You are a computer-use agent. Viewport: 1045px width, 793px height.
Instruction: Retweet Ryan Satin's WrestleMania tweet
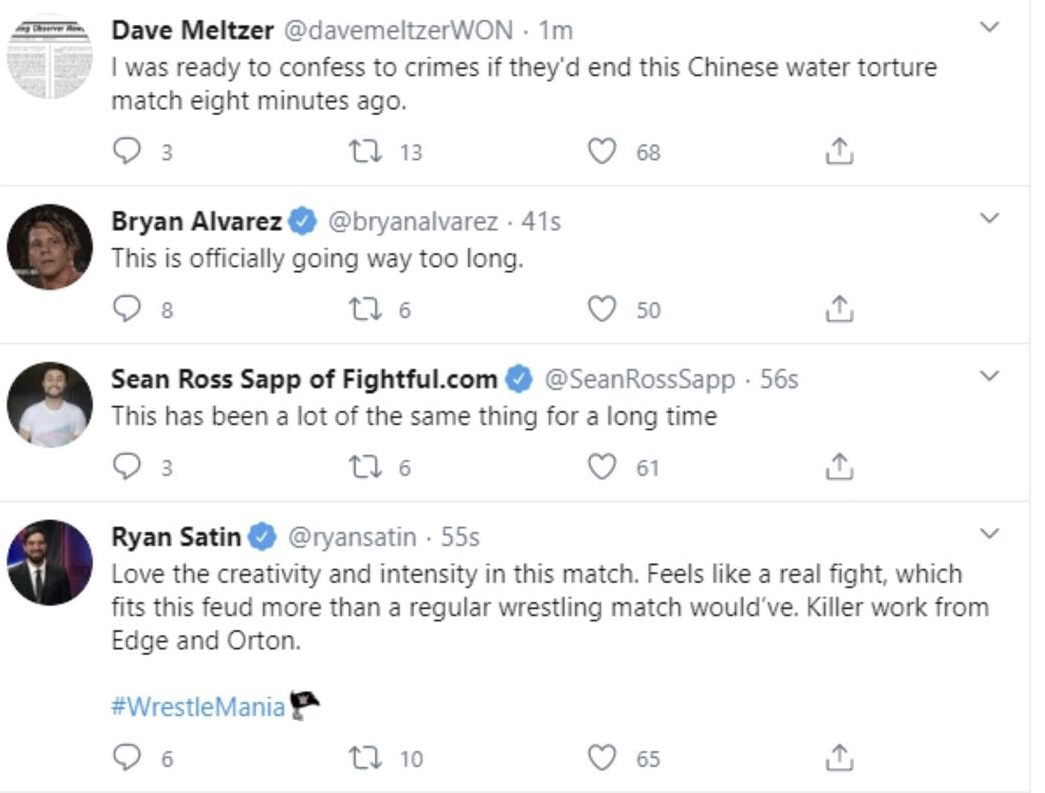click(361, 759)
